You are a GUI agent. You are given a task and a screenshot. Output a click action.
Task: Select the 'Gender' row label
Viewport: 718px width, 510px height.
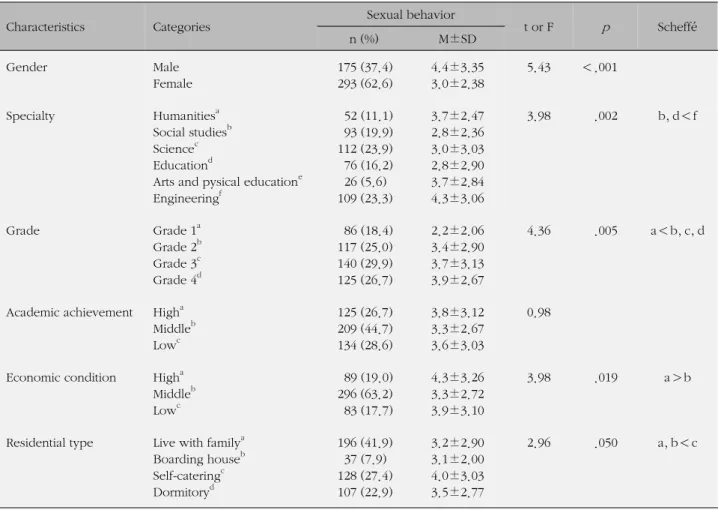coord(27,67)
